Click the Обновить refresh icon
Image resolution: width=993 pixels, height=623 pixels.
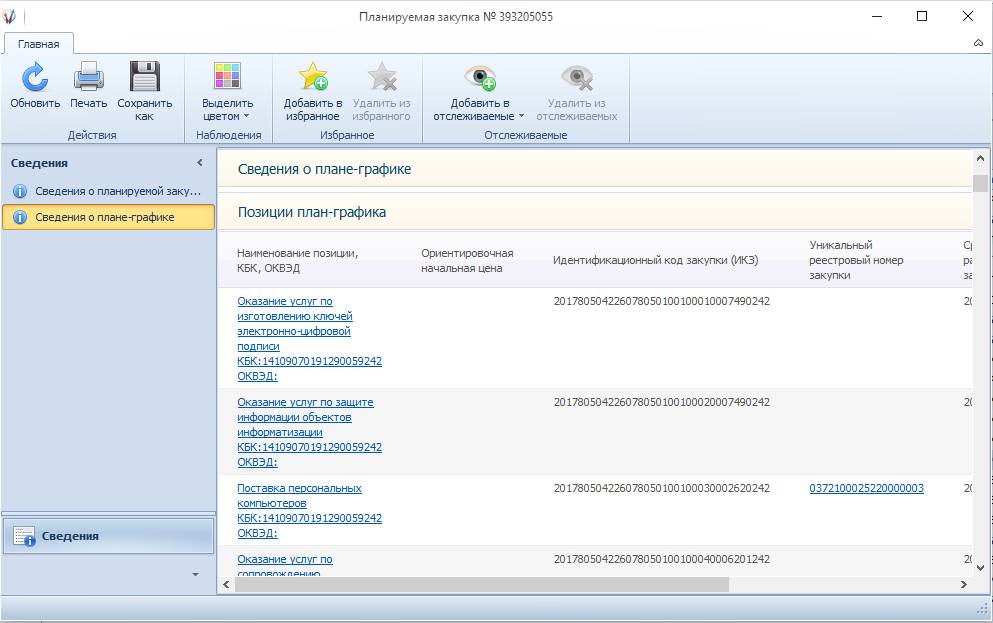tap(35, 77)
